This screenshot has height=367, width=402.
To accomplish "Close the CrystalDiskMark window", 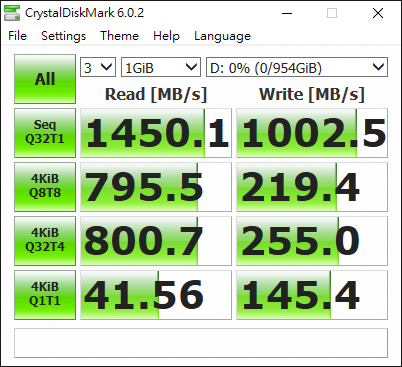I will 378,13.
